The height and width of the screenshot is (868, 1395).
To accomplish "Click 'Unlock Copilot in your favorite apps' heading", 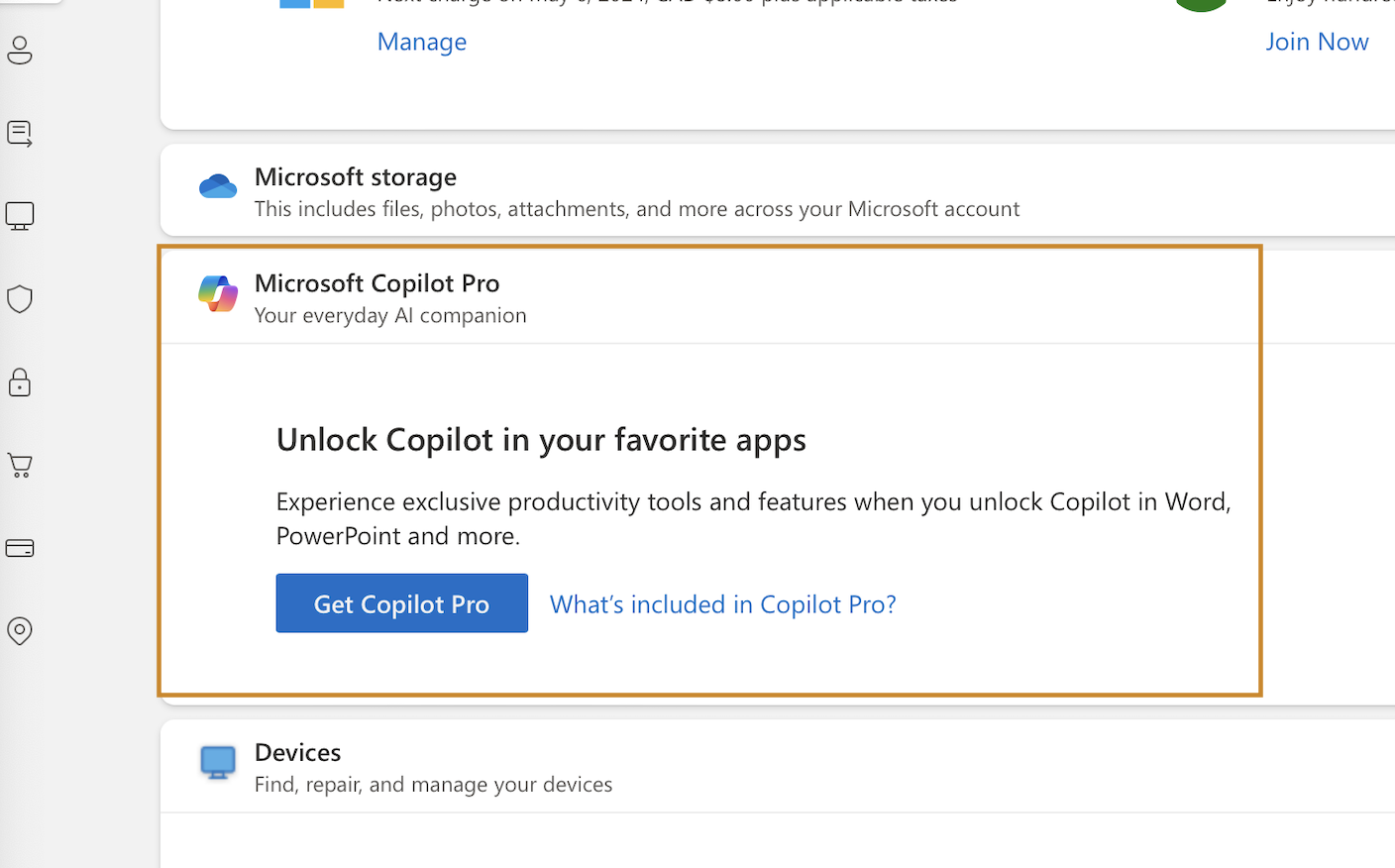I will (x=541, y=440).
